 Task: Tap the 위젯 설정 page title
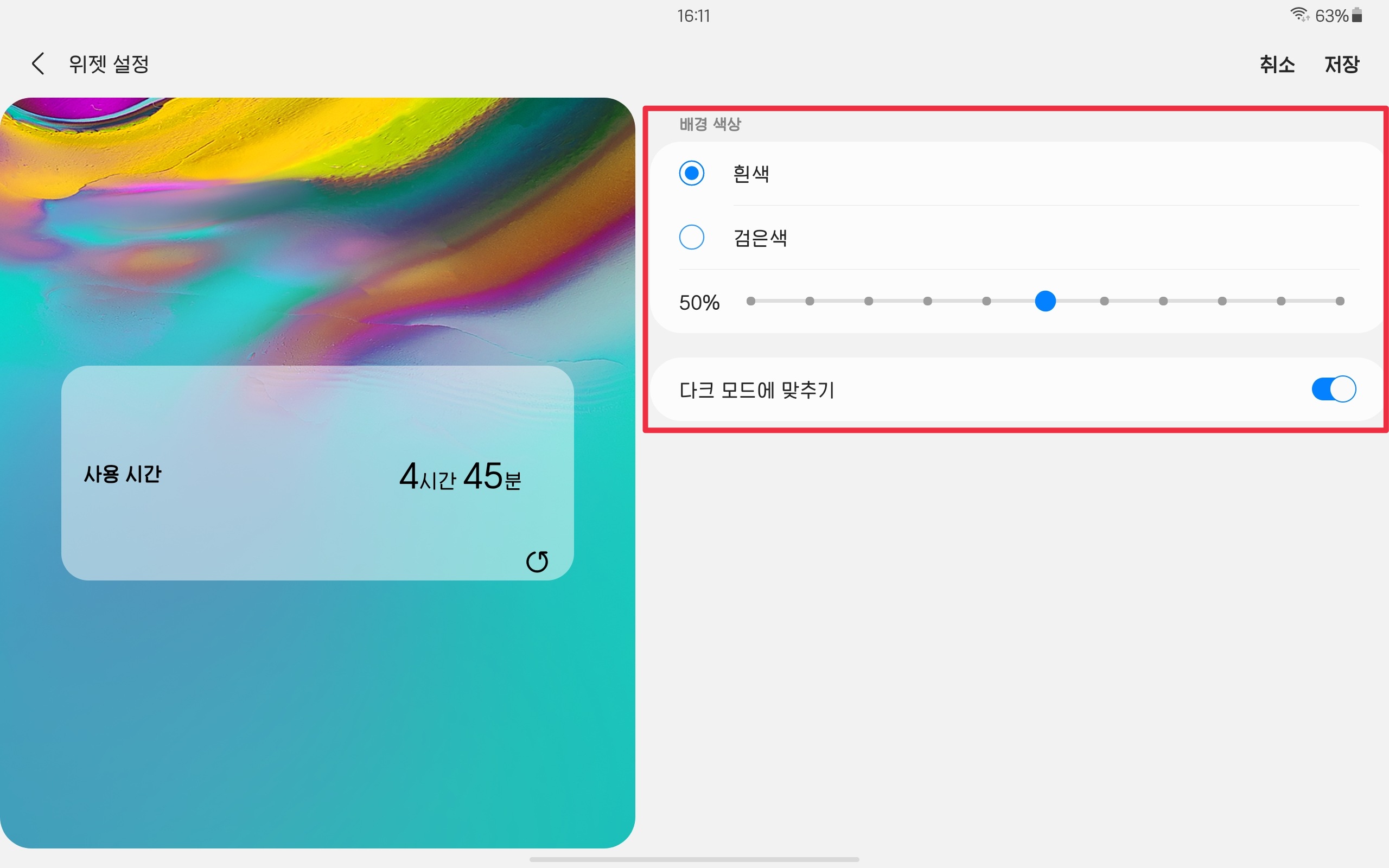[109, 63]
